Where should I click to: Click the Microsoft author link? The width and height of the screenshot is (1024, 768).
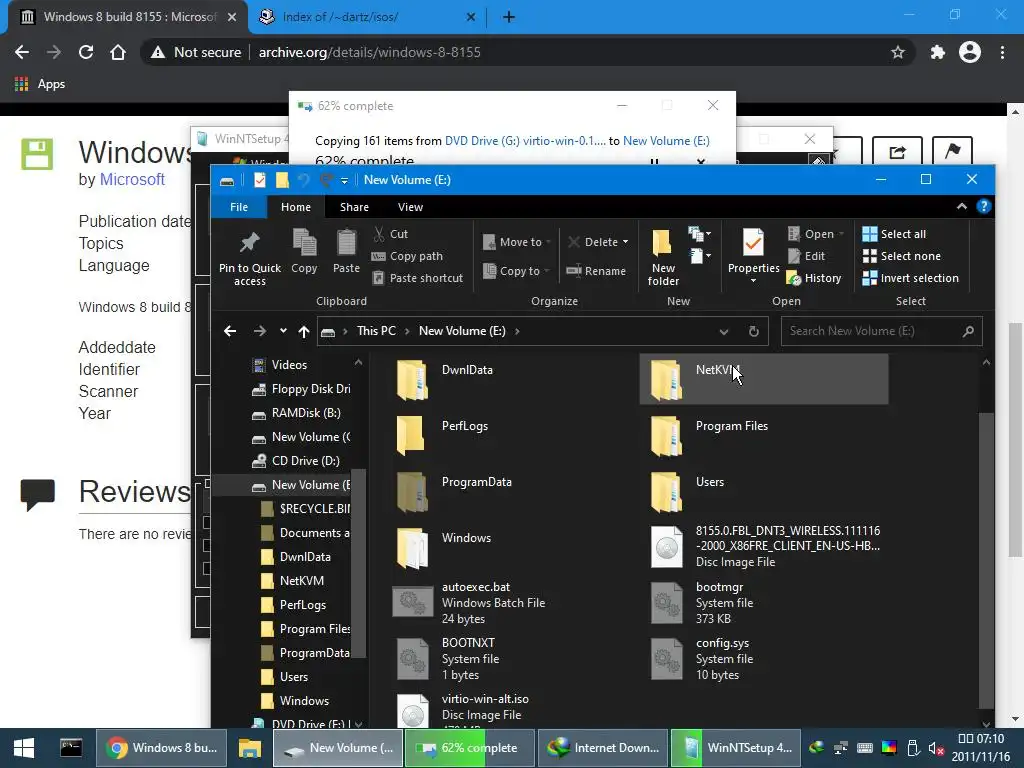point(132,180)
